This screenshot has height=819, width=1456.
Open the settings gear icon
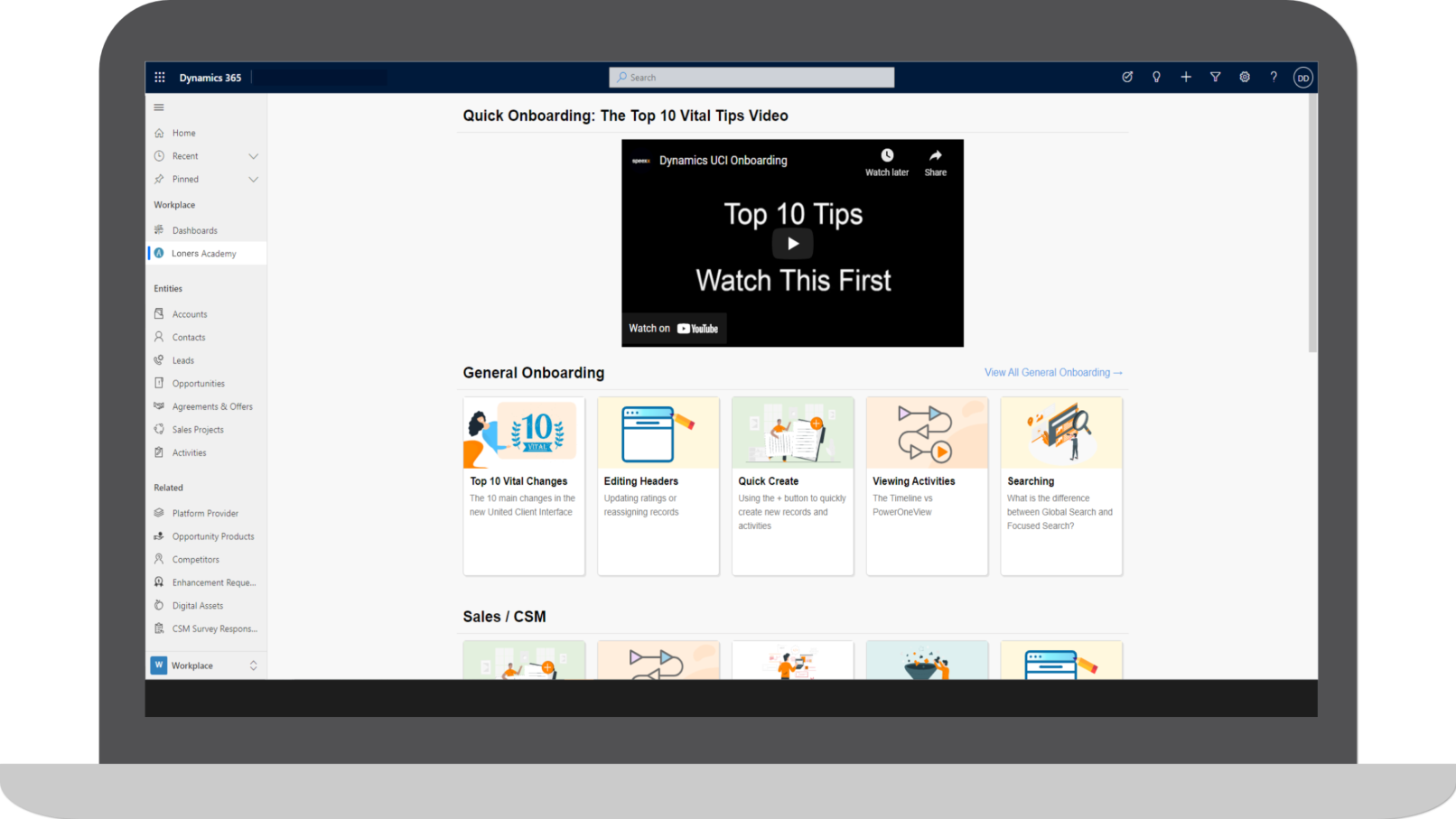click(1245, 78)
